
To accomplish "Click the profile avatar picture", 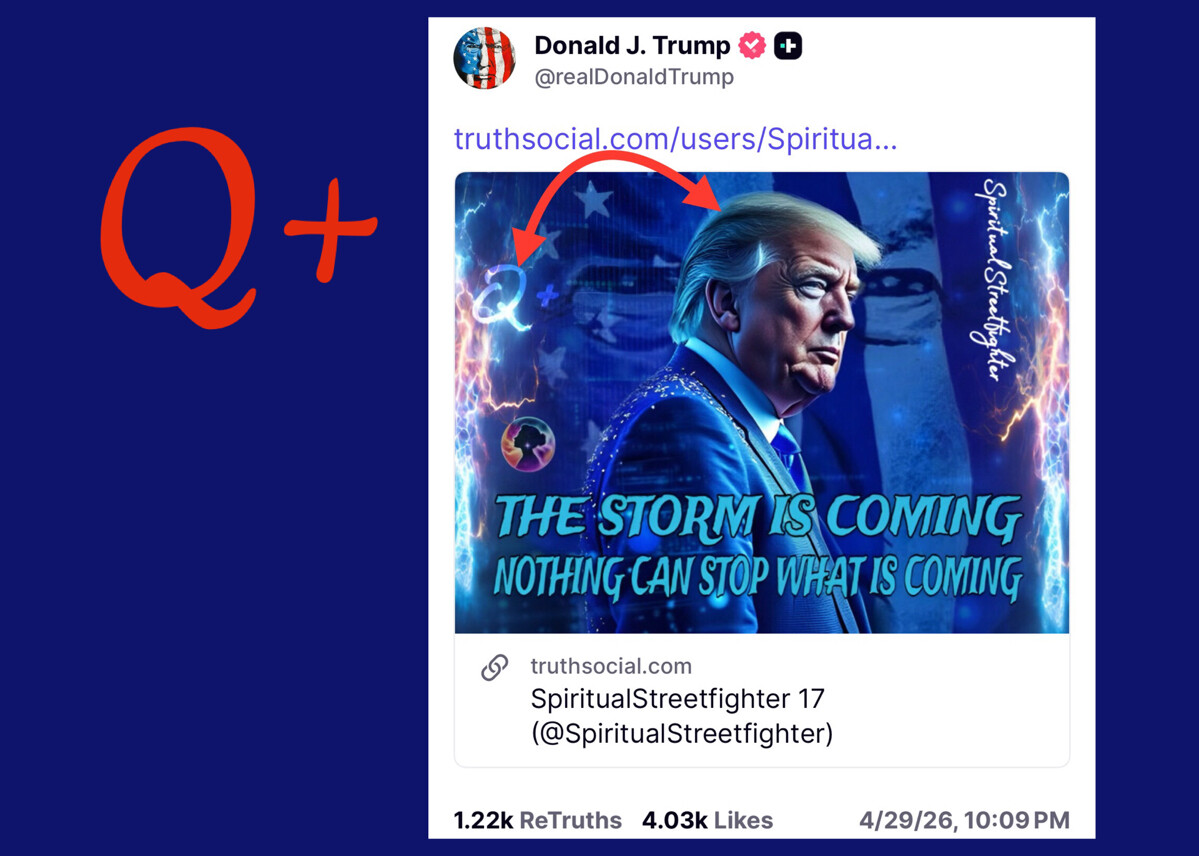I will click(x=484, y=58).
